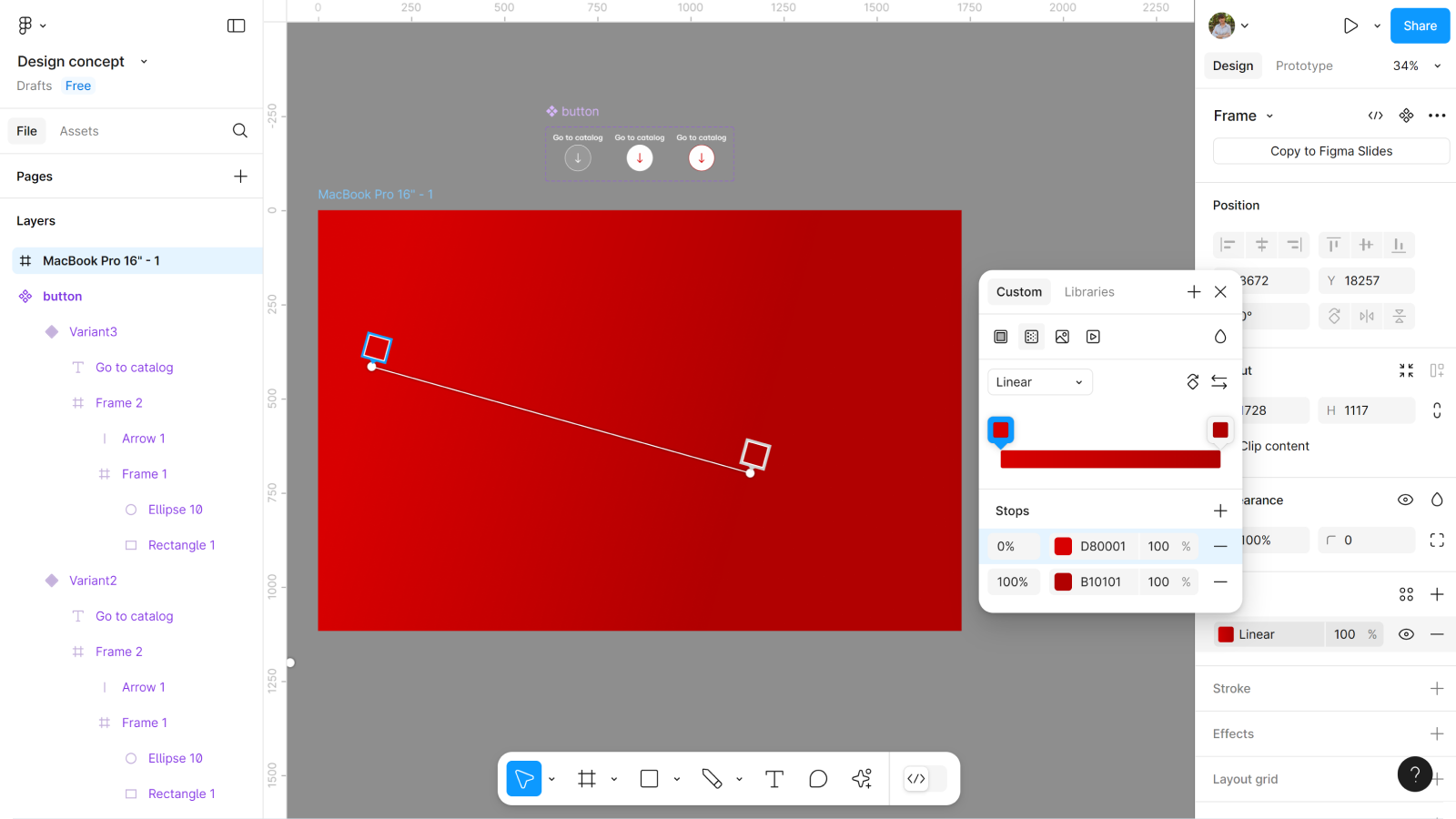
Task: Click the D80001 color swatch
Action: click(x=1063, y=546)
